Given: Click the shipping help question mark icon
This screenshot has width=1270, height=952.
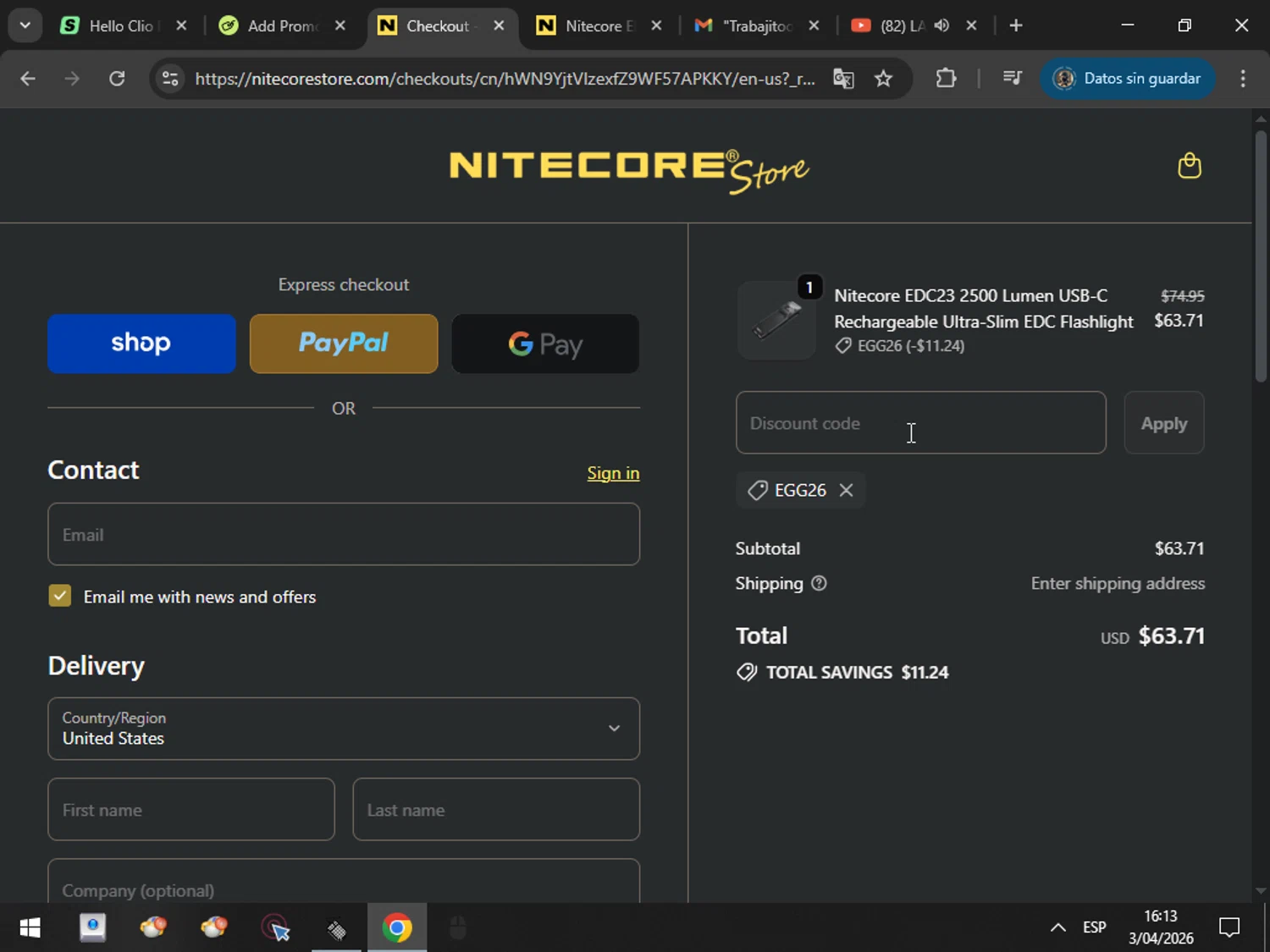Looking at the screenshot, I should click(x=819, y=583).
